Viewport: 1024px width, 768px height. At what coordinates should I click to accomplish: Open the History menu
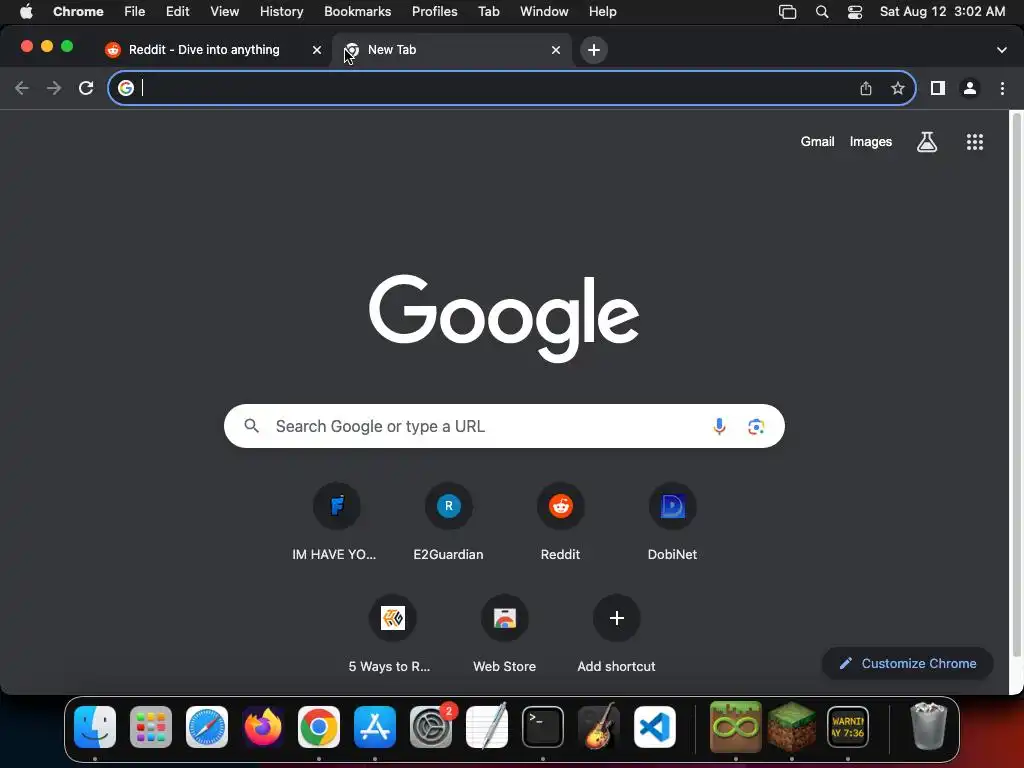tap(281, 12)
